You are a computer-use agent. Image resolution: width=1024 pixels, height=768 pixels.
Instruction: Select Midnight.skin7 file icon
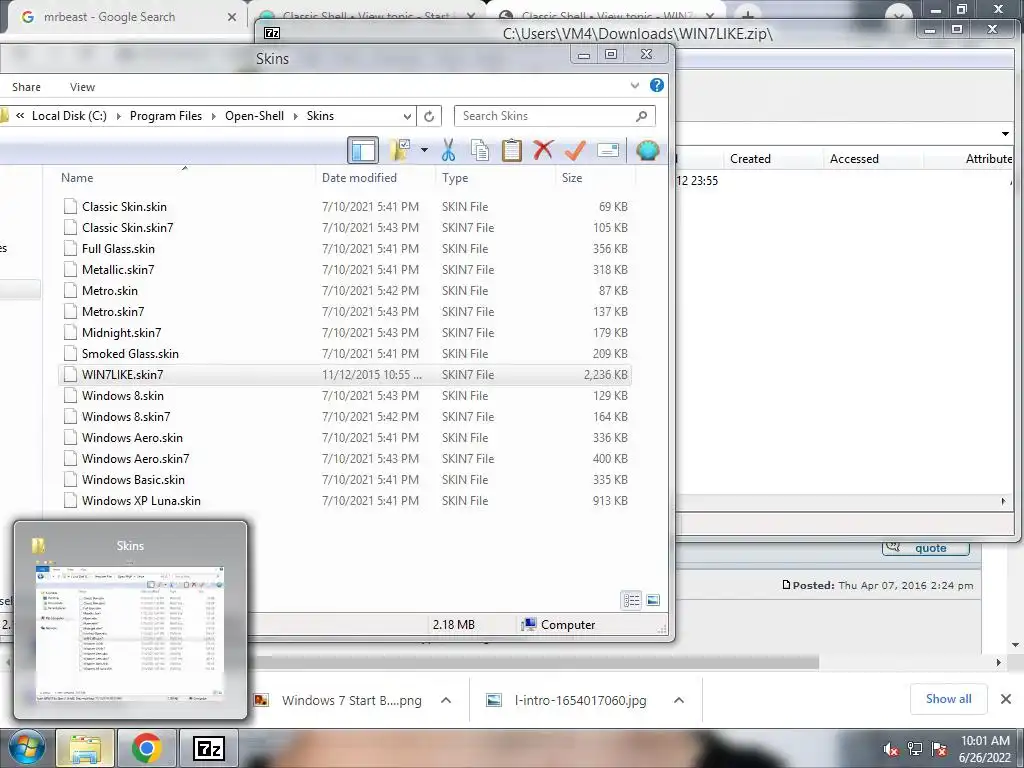70,332
